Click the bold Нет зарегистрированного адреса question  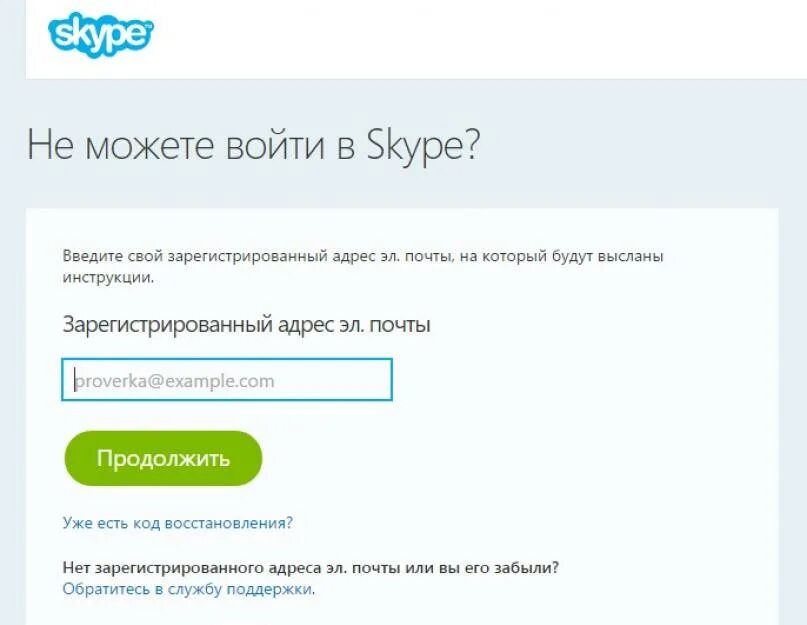point(310,567)
